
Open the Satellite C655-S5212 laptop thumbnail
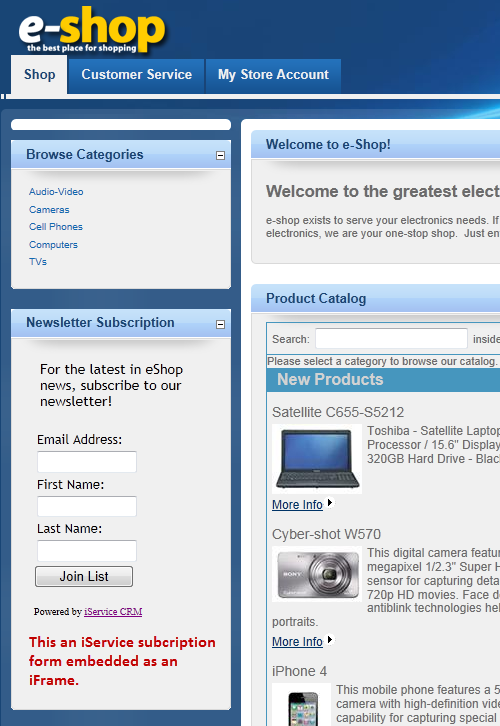[x=317, y=458]
